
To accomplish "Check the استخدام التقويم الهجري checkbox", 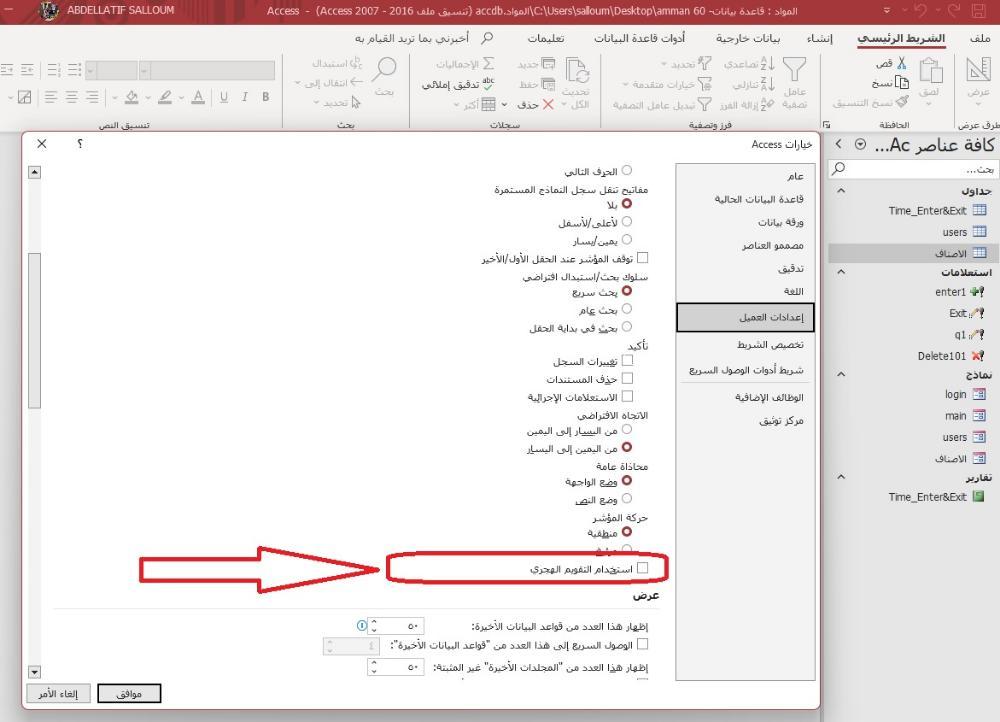I will 643,568.
